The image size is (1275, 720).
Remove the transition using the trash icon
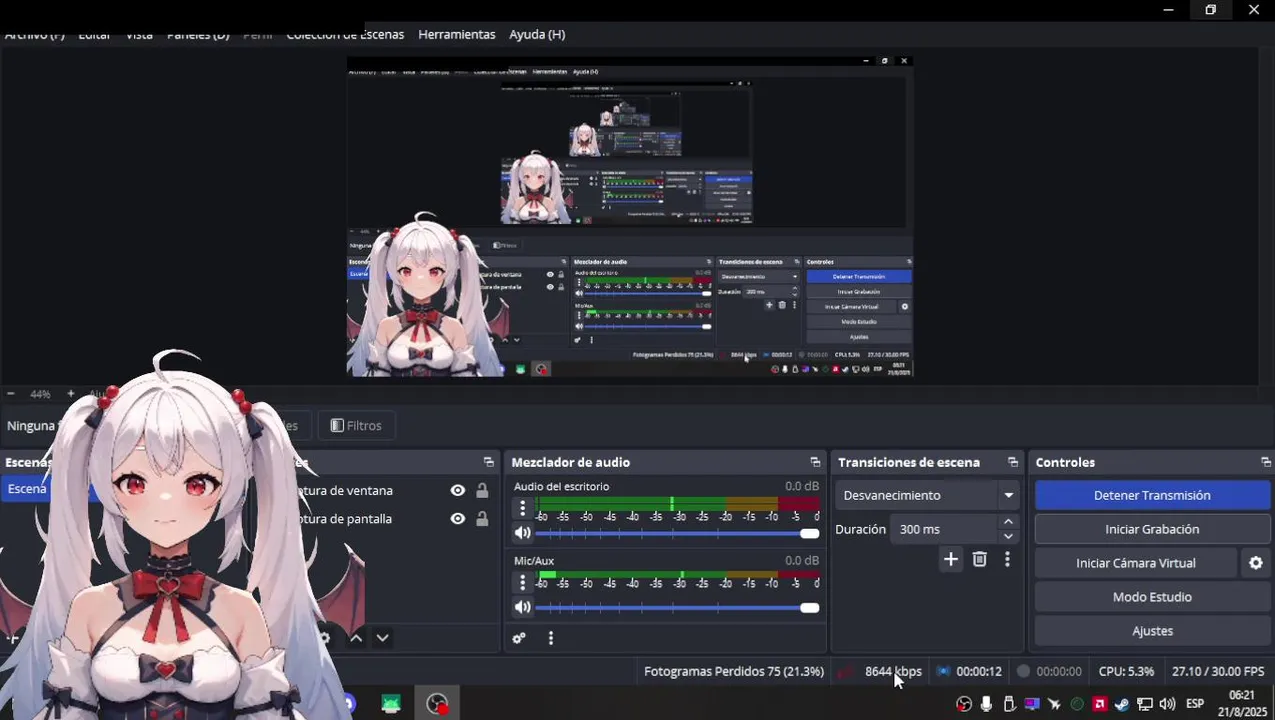(980, 559)
